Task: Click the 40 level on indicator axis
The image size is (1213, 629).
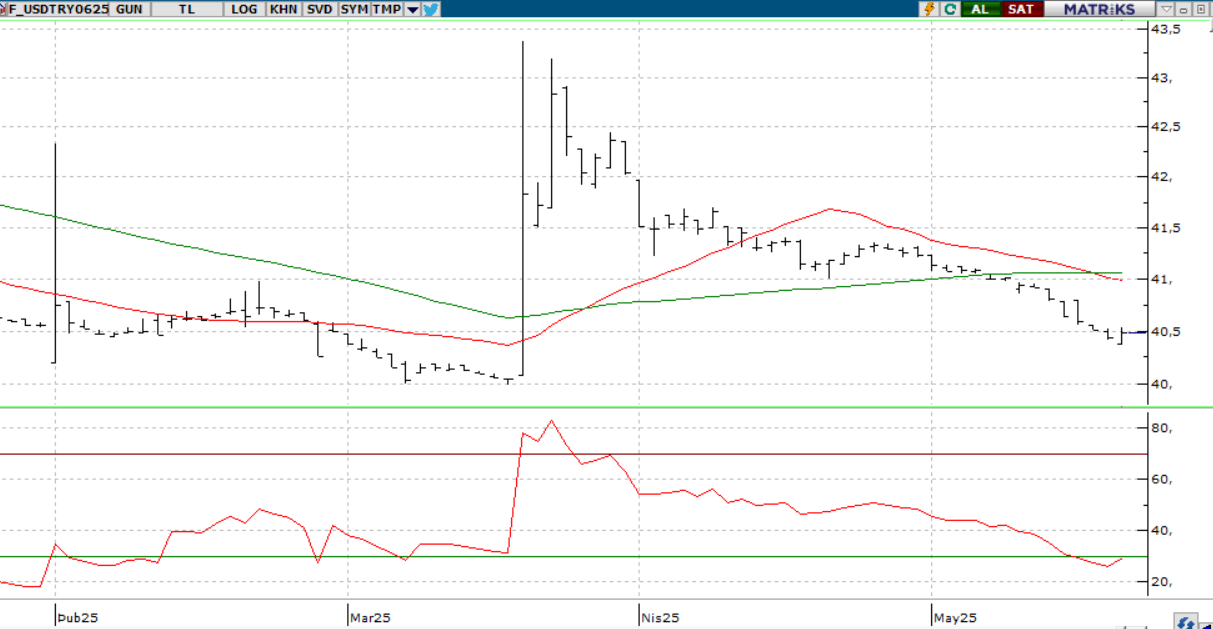Action: [x=1160, y=531]
